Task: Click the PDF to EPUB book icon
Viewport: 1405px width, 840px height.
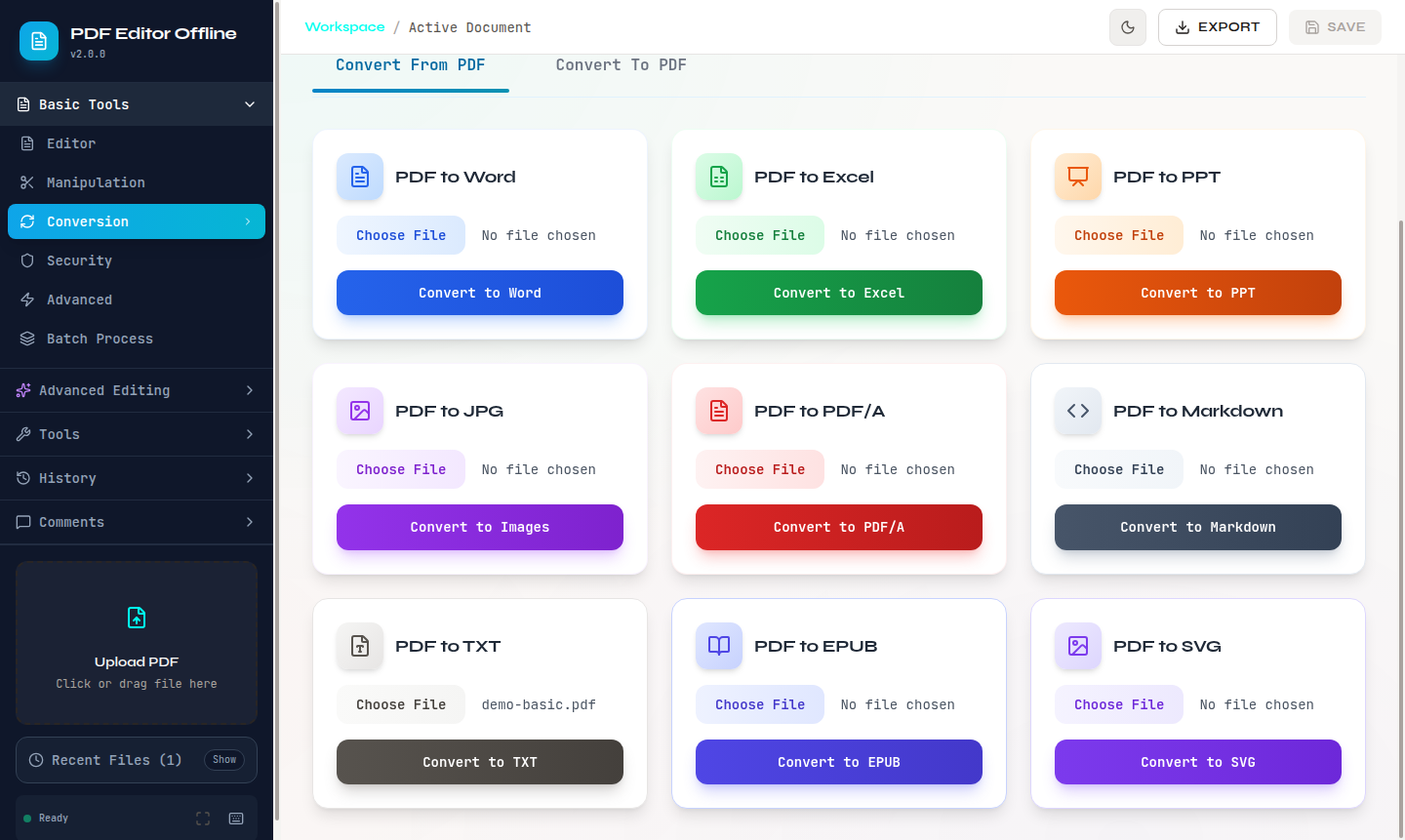Action: (719, 646)
